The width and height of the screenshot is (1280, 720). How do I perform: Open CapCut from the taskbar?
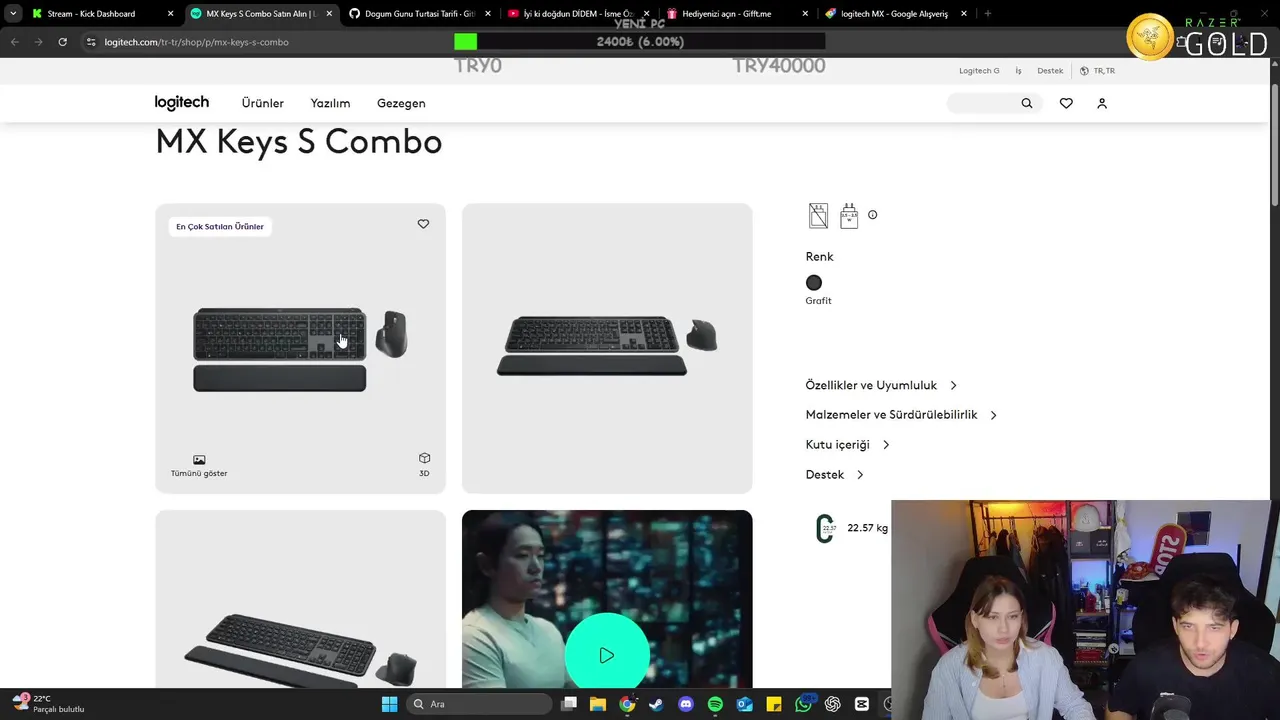point(862,704)
